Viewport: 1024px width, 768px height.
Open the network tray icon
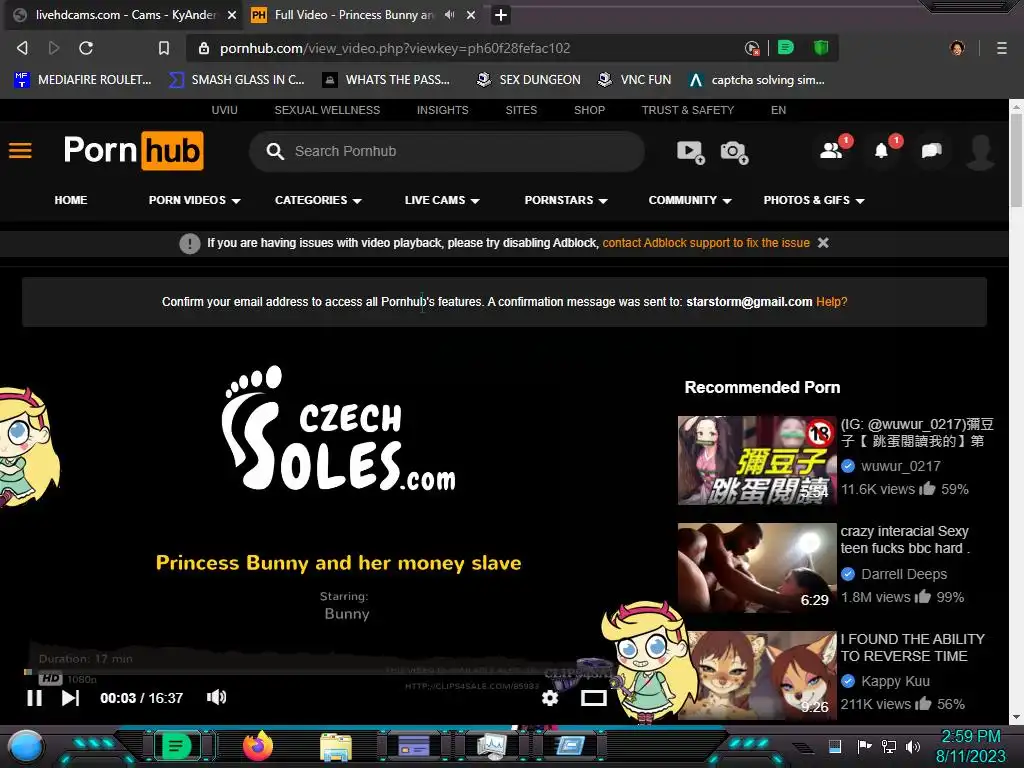pos(889,746)
